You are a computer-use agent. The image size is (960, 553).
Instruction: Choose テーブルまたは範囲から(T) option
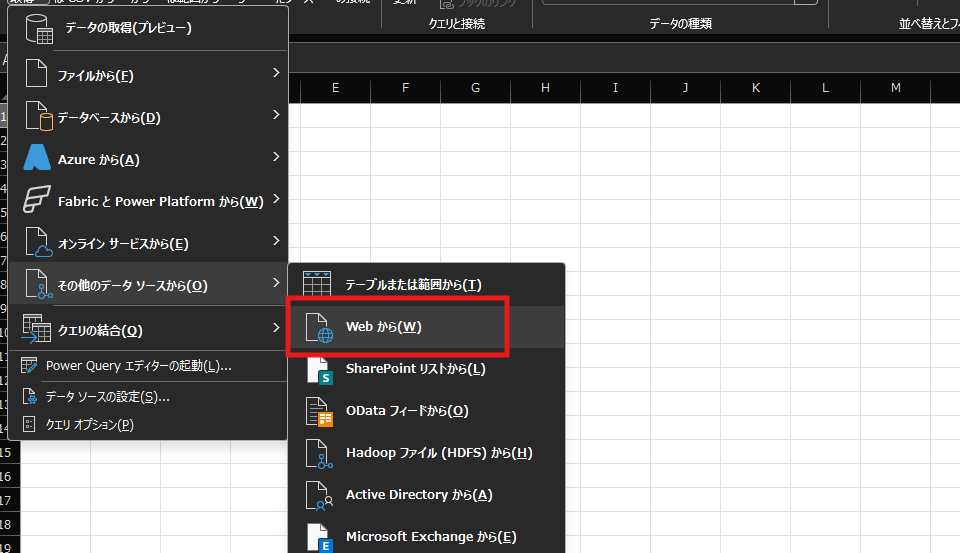point(413,285)
